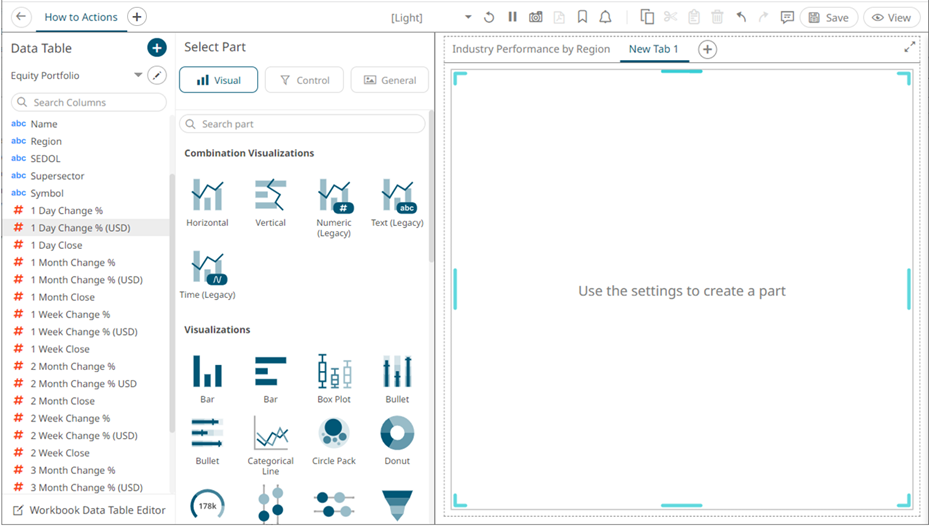Switch part type to Control
The width and height of the screenshot is (929, 527).
click(x=304, y=80)
